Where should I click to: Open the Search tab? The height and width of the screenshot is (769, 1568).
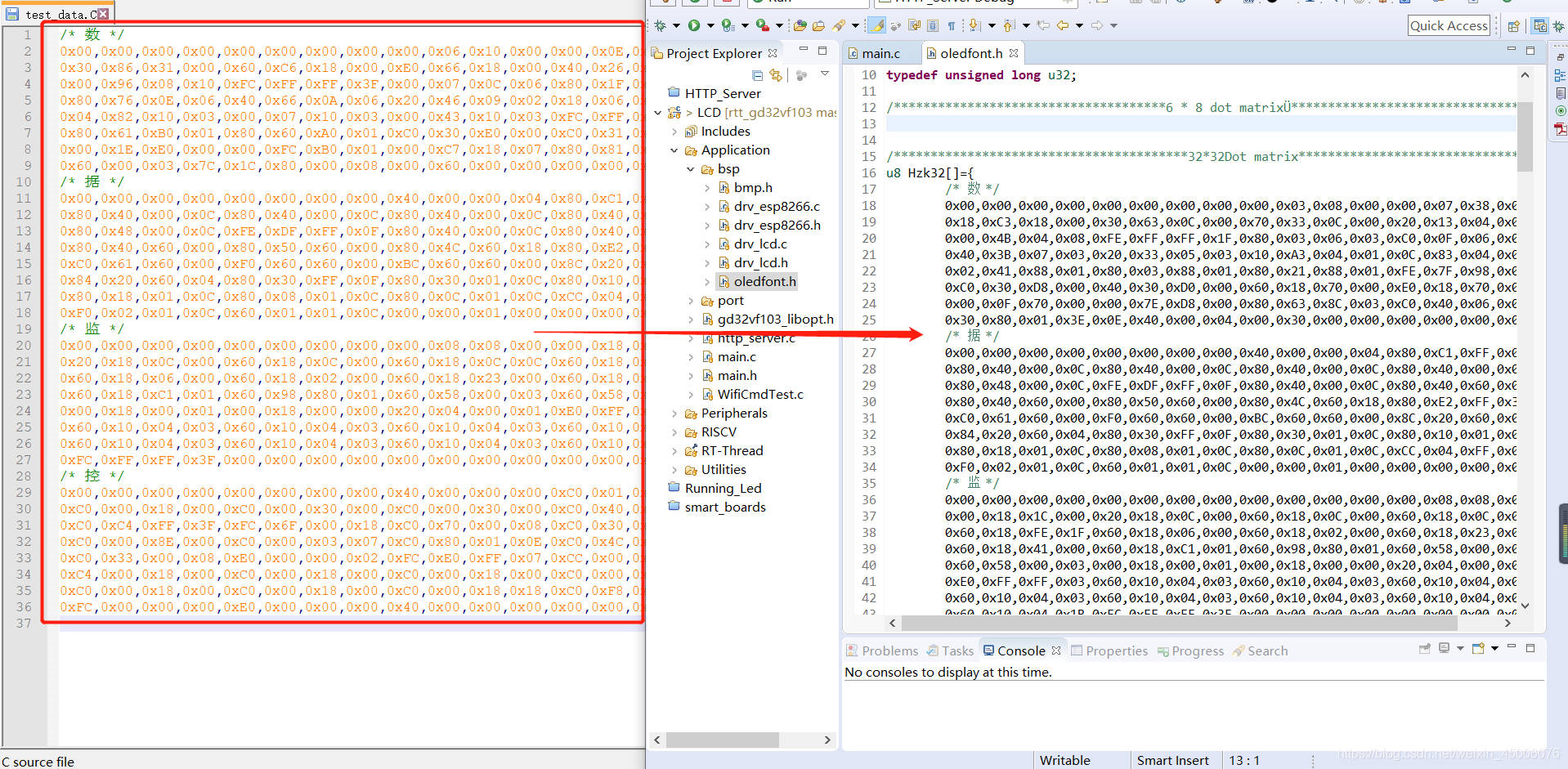coord(1260,651)
